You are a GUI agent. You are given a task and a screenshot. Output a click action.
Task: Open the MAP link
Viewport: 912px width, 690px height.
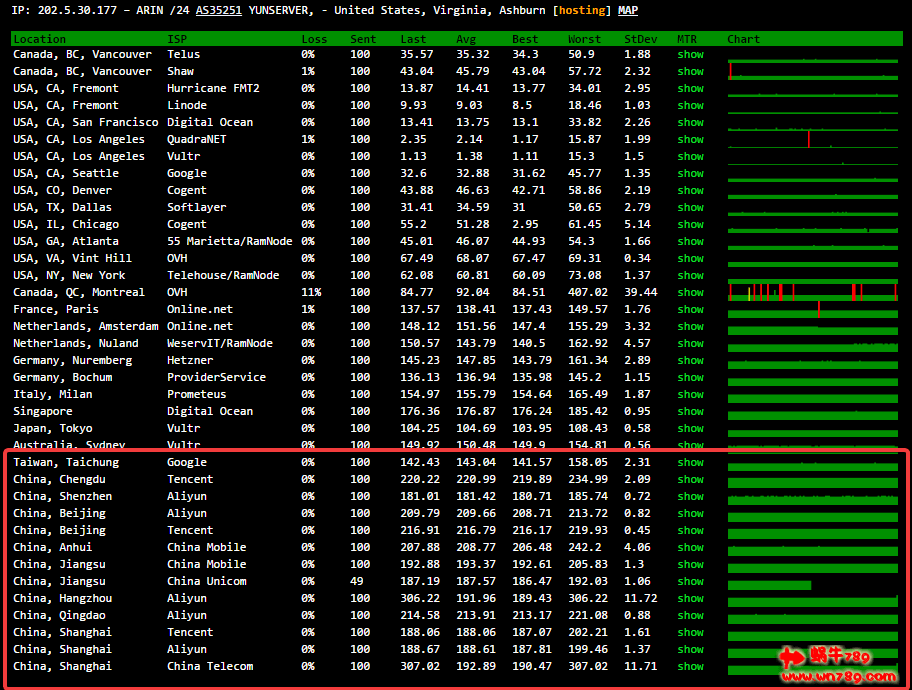[628, 10]
